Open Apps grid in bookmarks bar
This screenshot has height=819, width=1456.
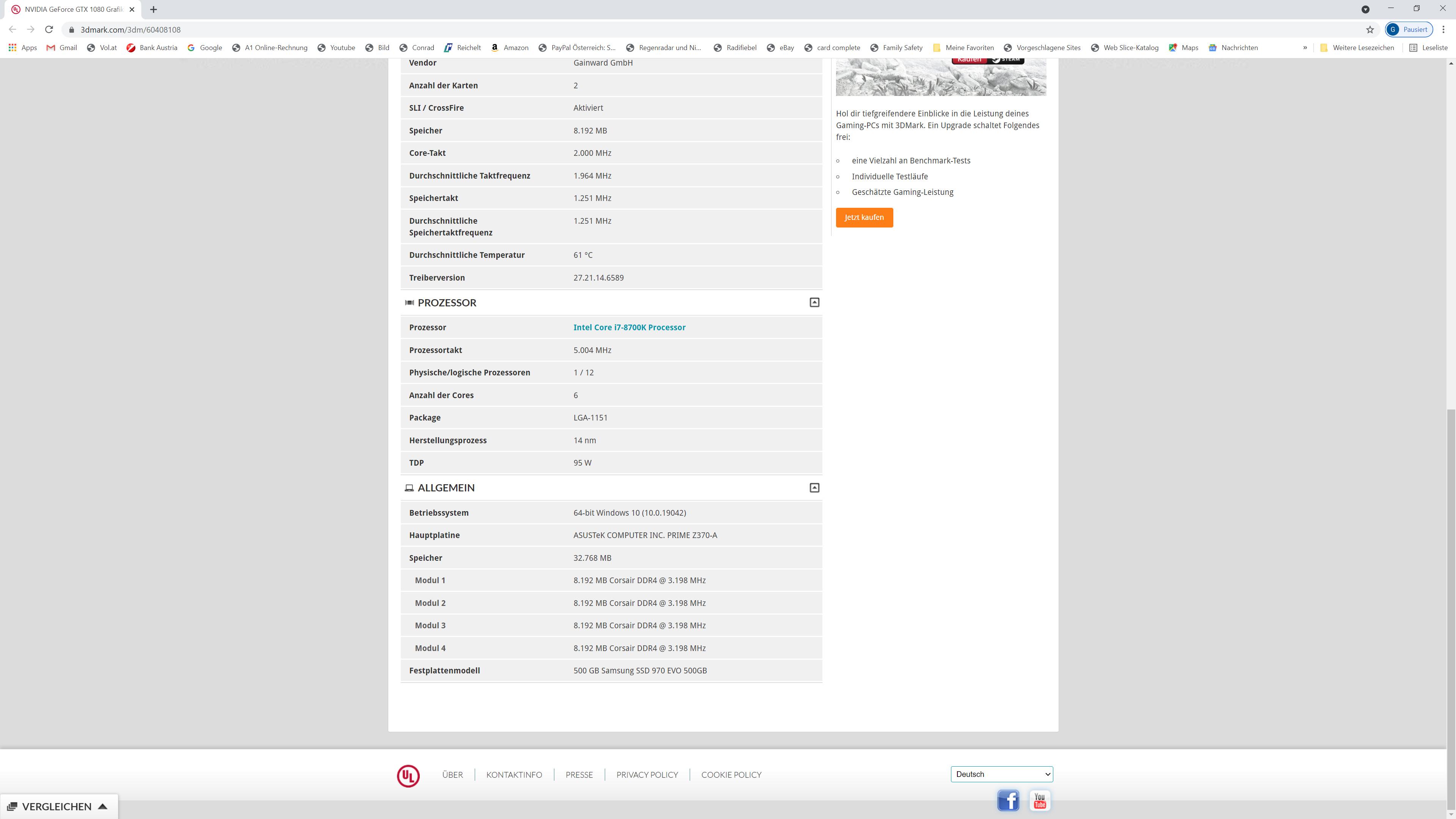click(x=23, y=47)
